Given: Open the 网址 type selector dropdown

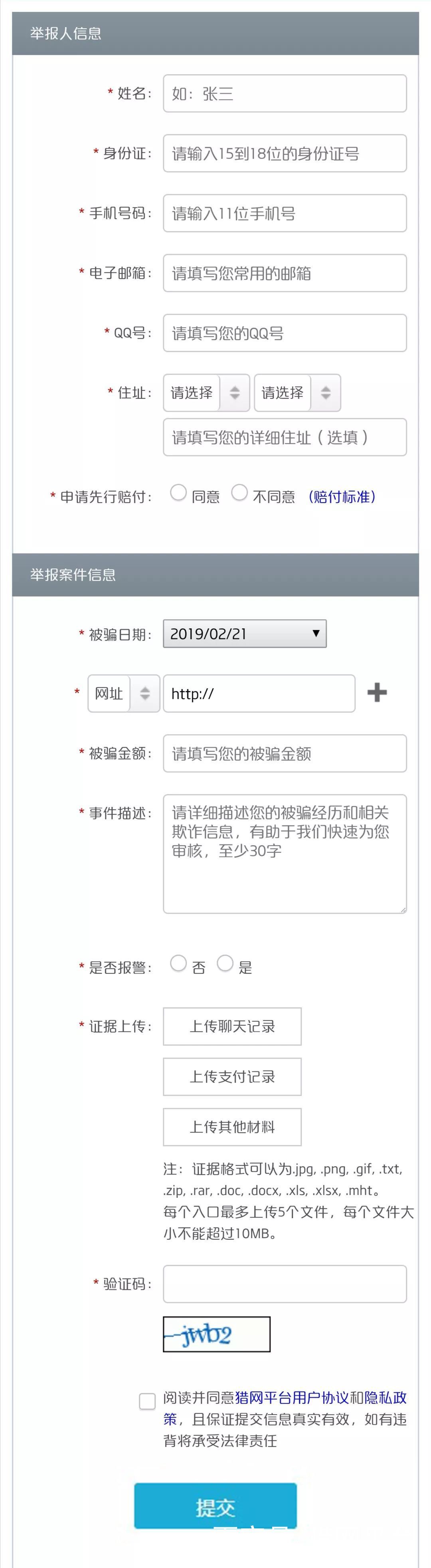Looking at the screenshot, I should point(124,693).
